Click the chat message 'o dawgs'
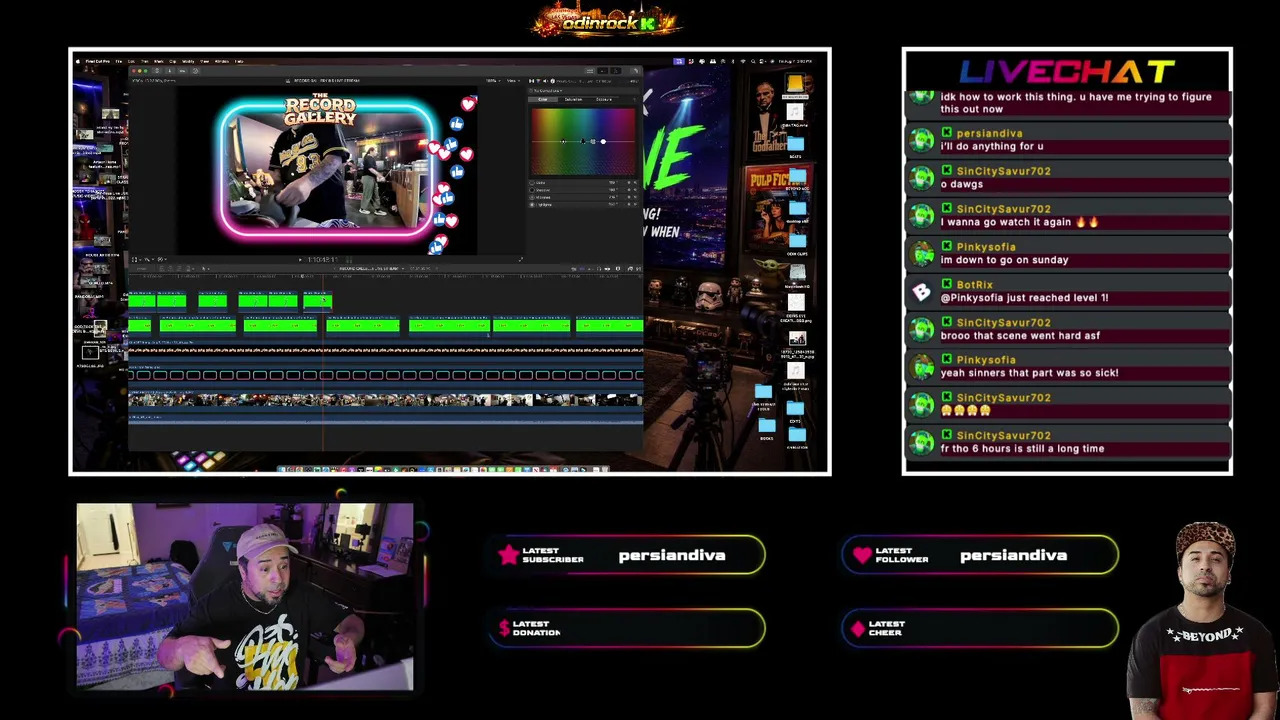Viewport: 1280px width, 720px height. pos(962,184)
